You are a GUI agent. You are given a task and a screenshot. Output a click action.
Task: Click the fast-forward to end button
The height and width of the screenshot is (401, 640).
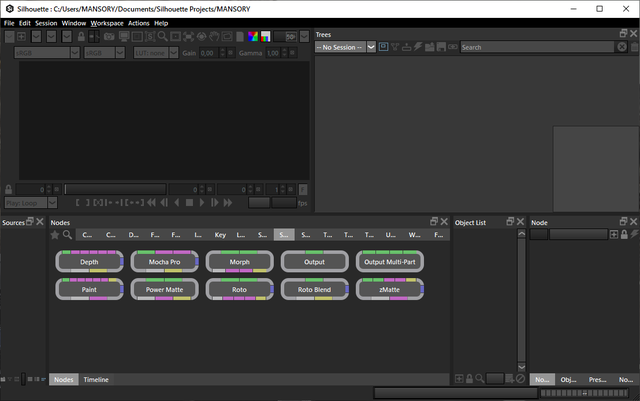tap(228, 203)
